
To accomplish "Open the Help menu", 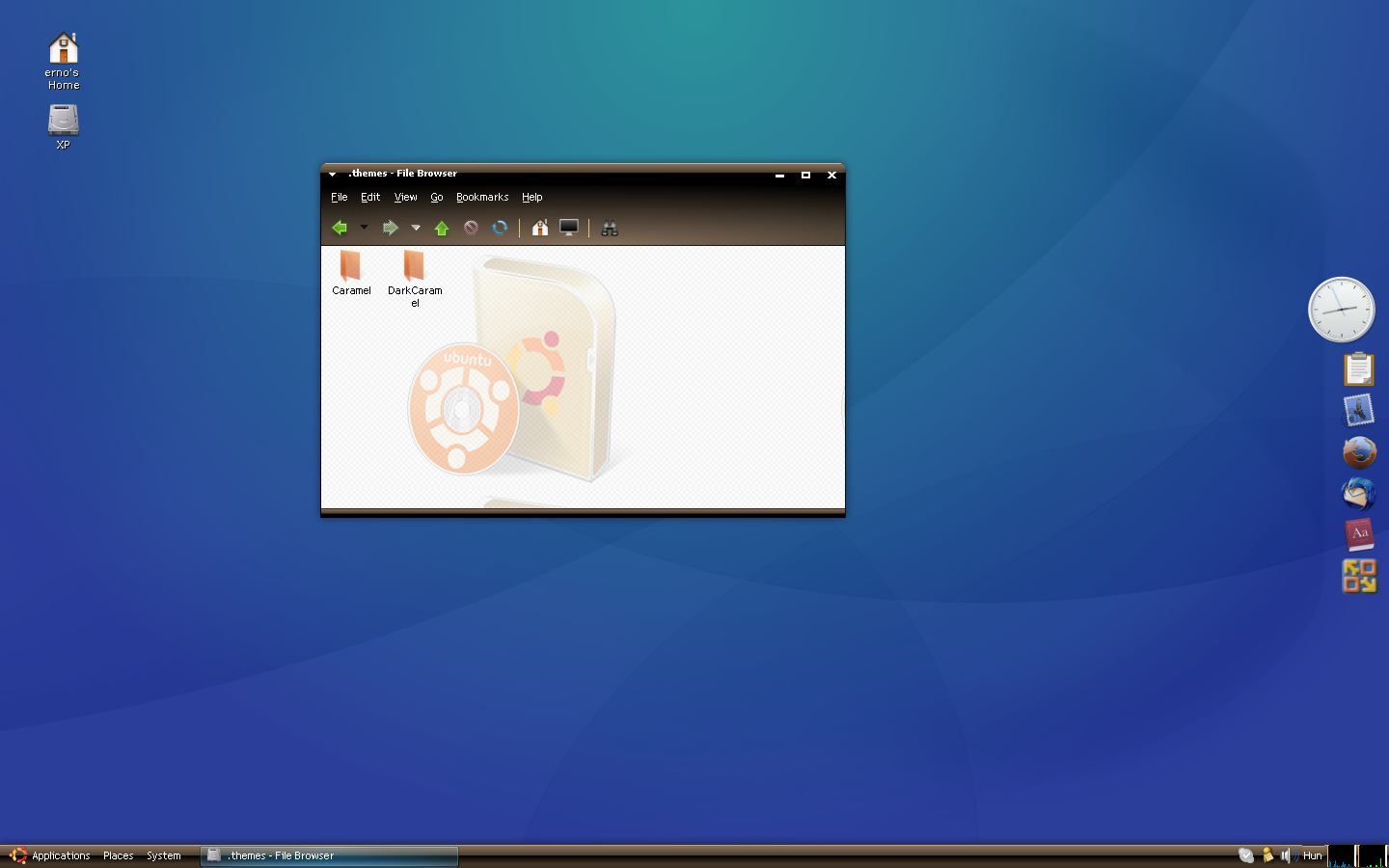I will tap(532, 197).
